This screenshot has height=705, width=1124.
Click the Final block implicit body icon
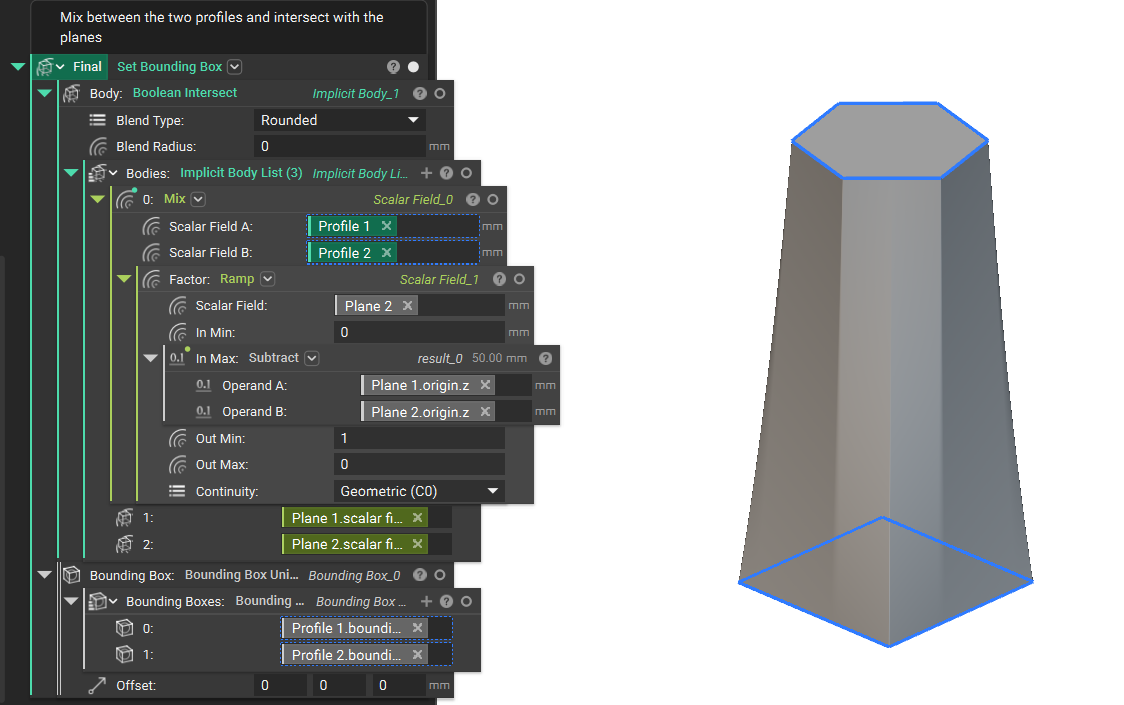[45, 67]
